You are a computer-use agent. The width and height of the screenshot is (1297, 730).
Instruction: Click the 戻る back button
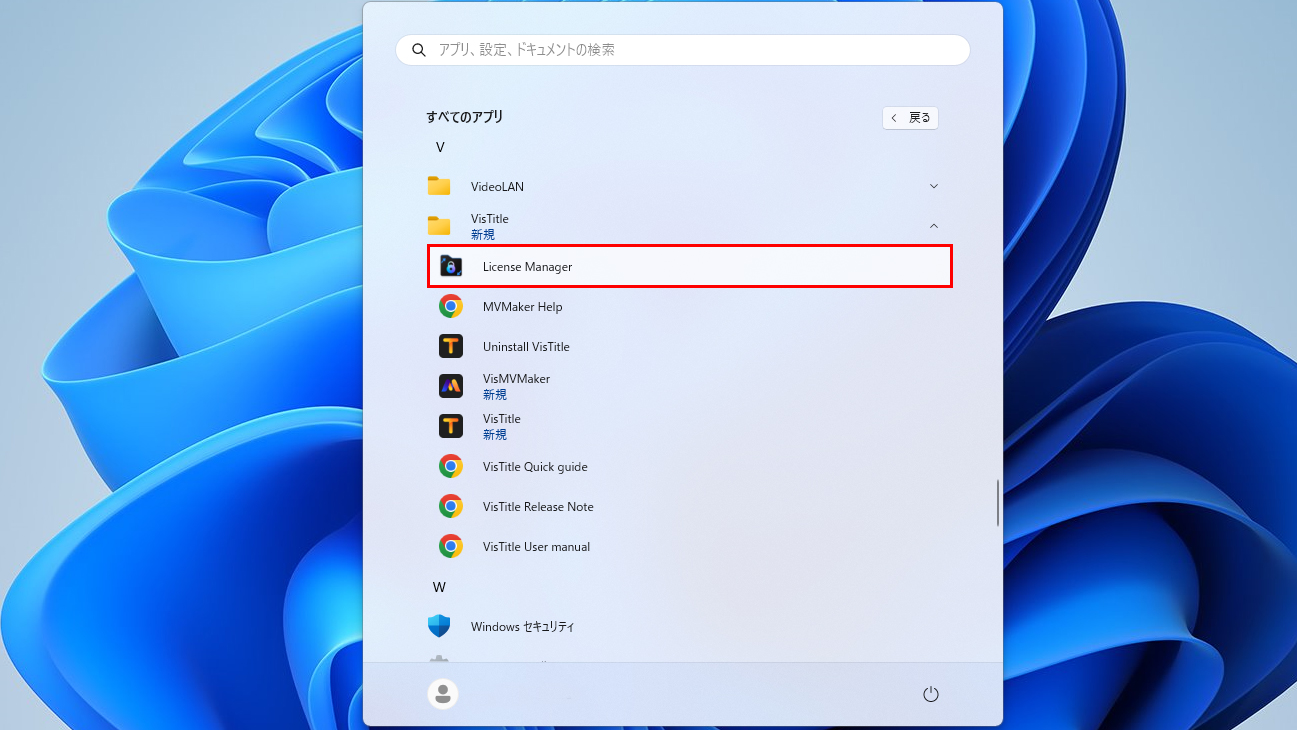(x=910, y=118)
